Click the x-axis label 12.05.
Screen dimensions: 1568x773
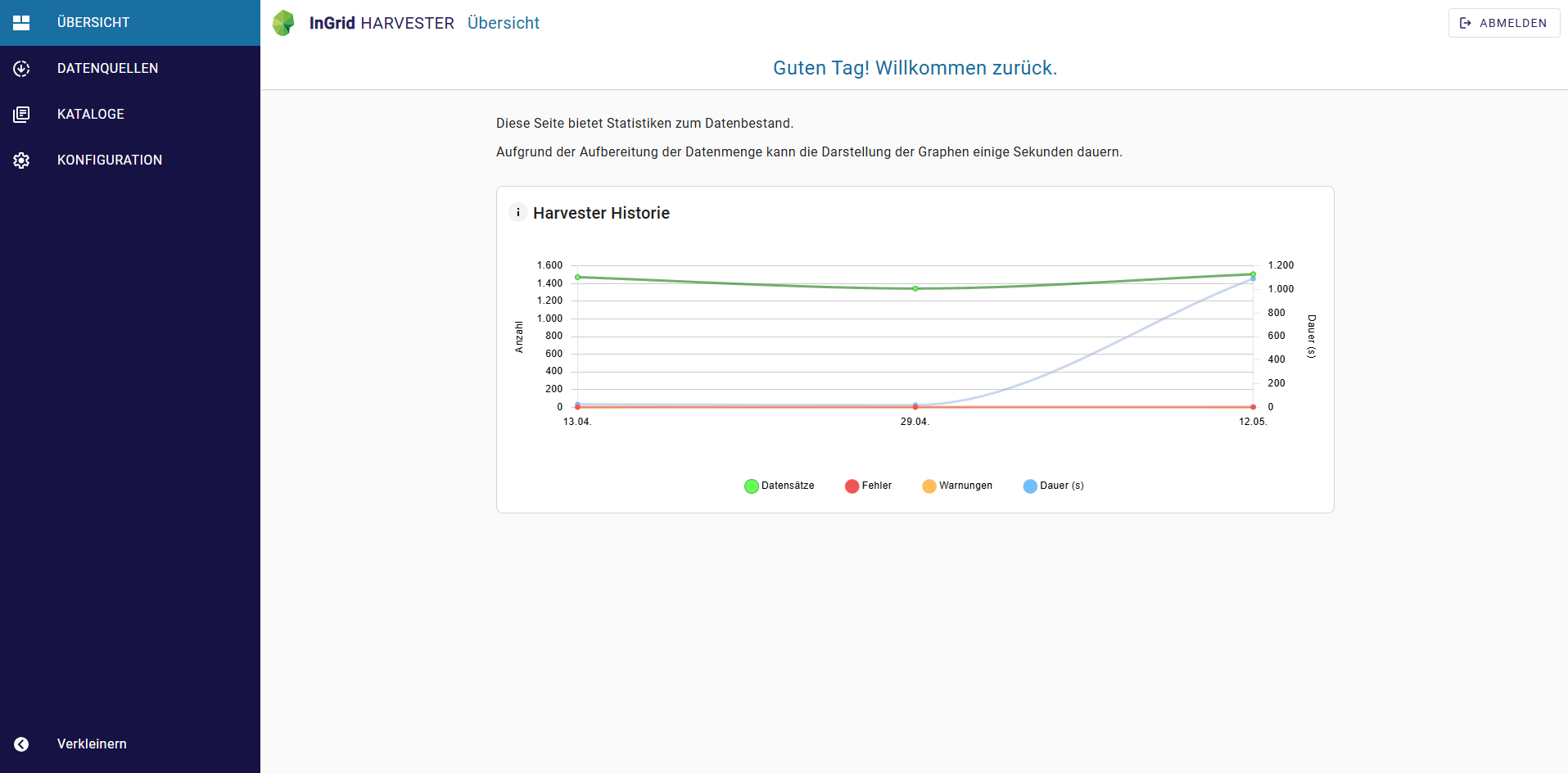(x=1253, y=422)
